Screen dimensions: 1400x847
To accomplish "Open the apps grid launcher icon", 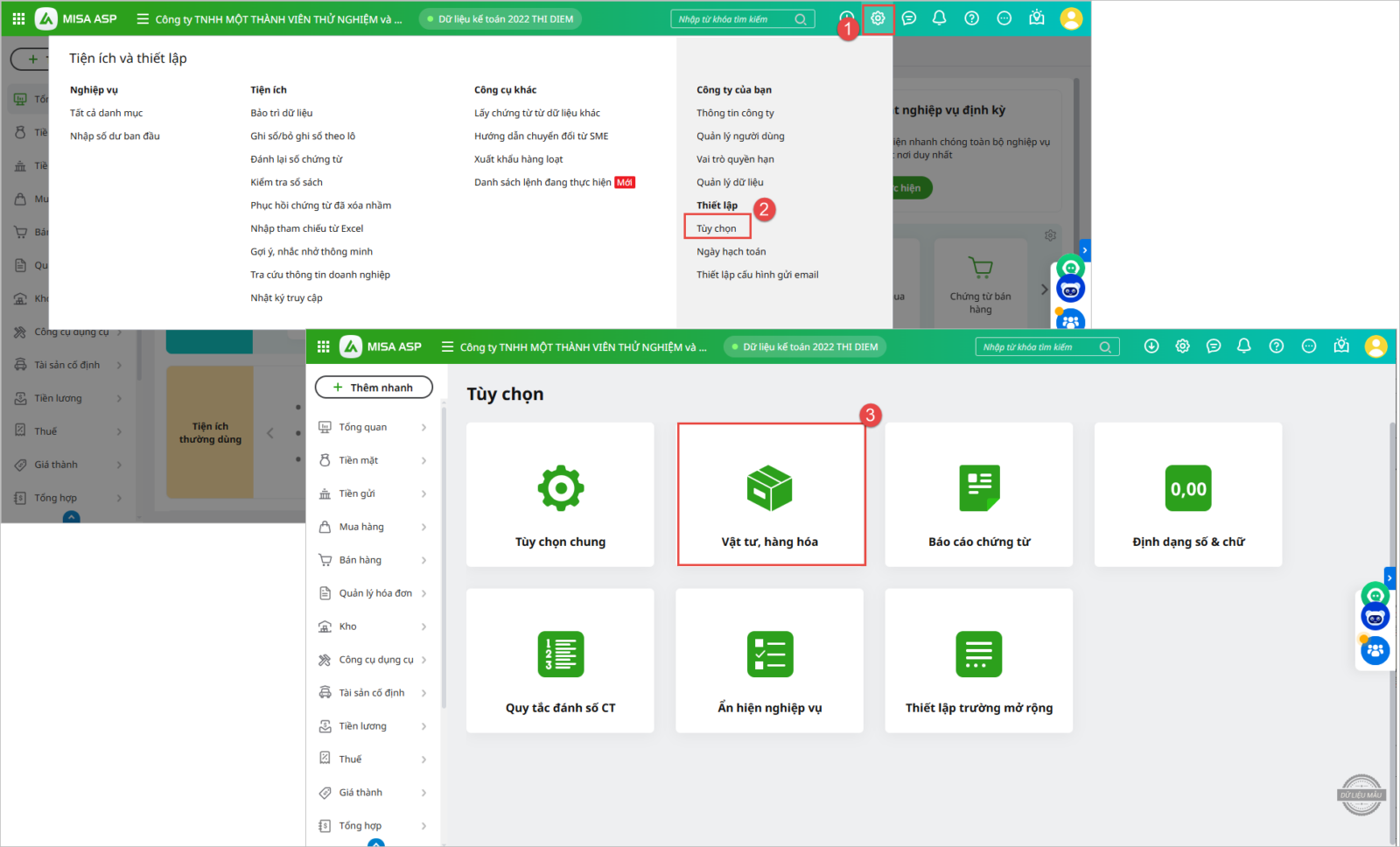I will [323, 346].
